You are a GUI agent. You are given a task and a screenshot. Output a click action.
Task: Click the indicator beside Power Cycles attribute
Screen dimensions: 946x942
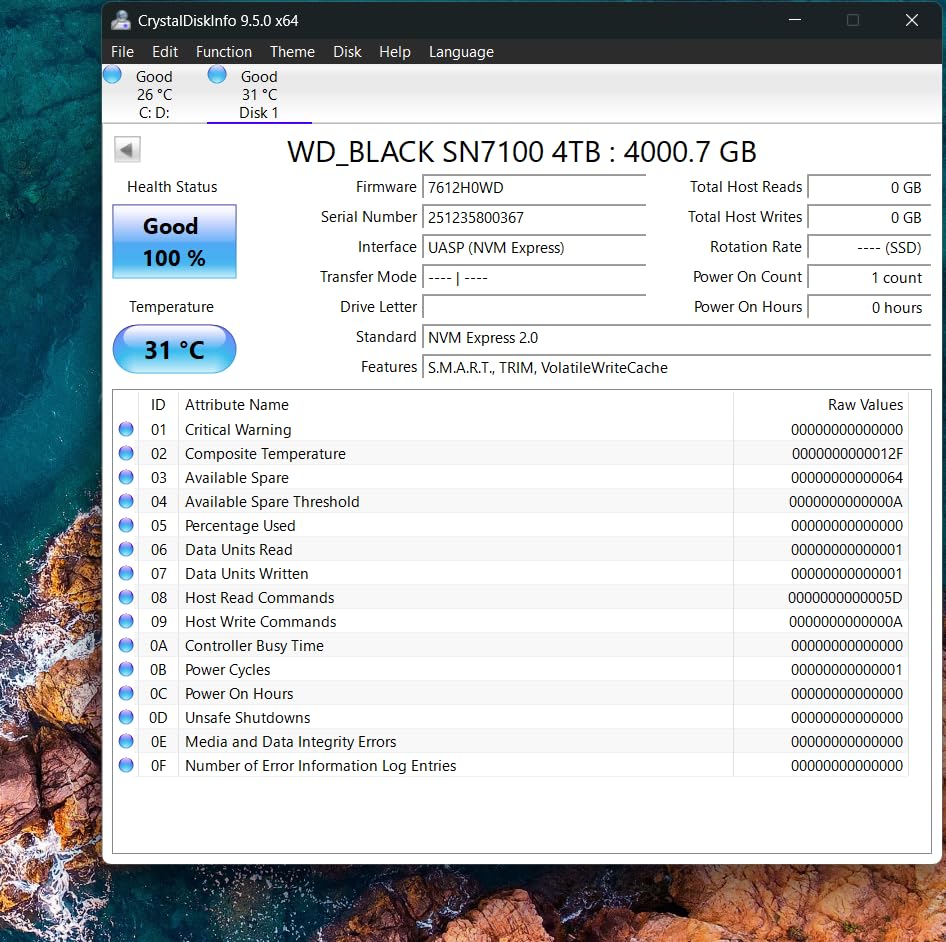click(x=126, y=669)
